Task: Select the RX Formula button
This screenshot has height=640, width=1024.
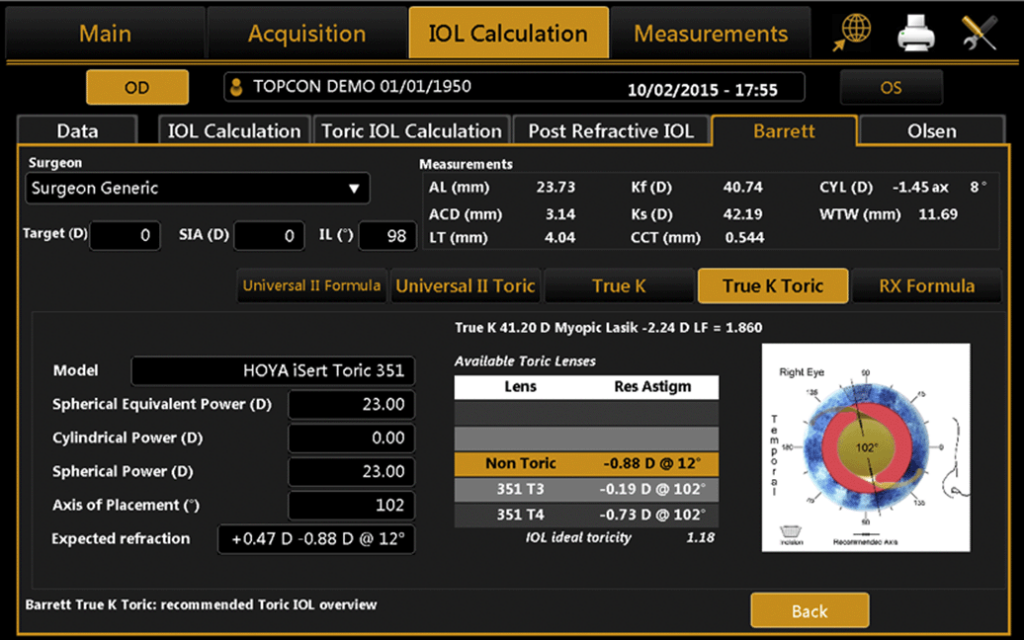Action: (x=926, y=286)
